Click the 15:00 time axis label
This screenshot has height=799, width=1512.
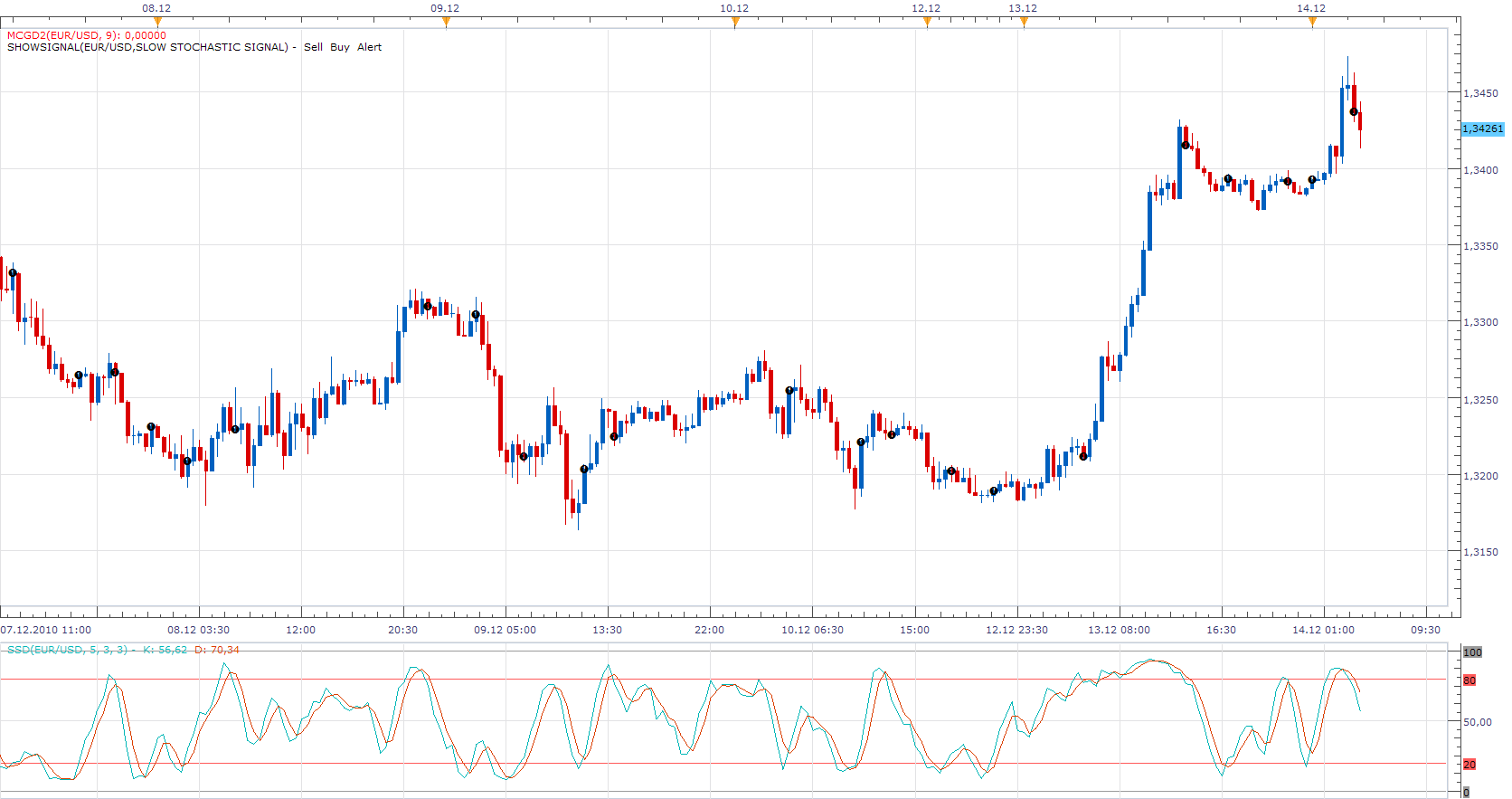(914, 630)
